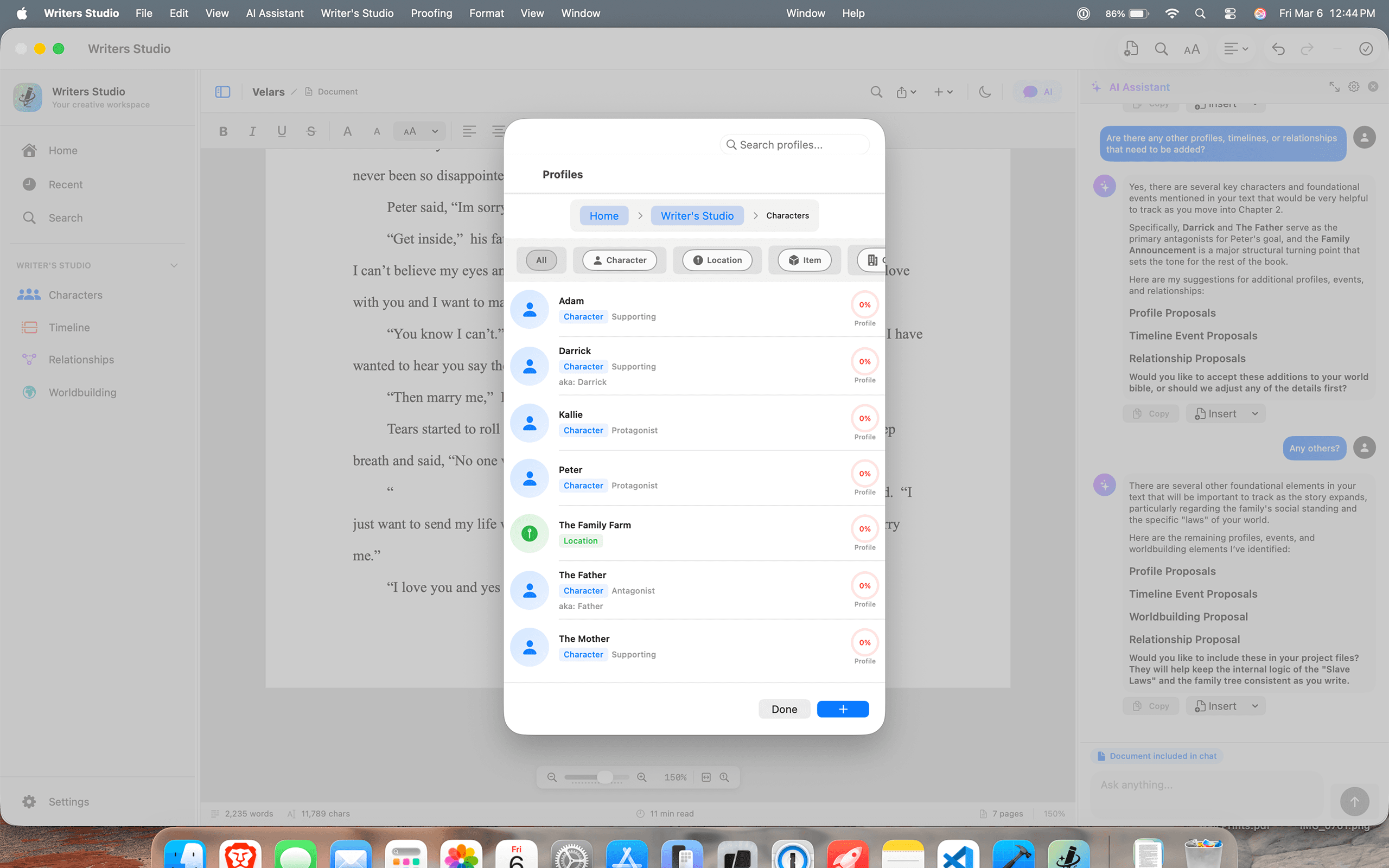Open Worldbuilding from the sidebar
The height and width of the screenshot is (868, 1389).
coord(82,392)
